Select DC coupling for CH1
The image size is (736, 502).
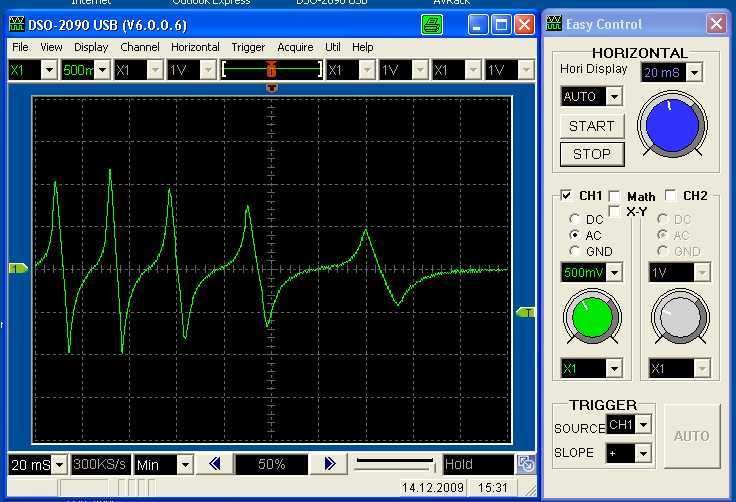coord(574,219)
